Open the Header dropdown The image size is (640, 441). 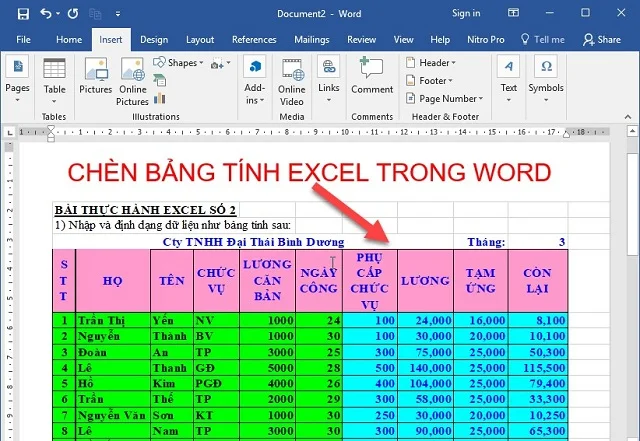pyautogui.click(x=431, y=62)
